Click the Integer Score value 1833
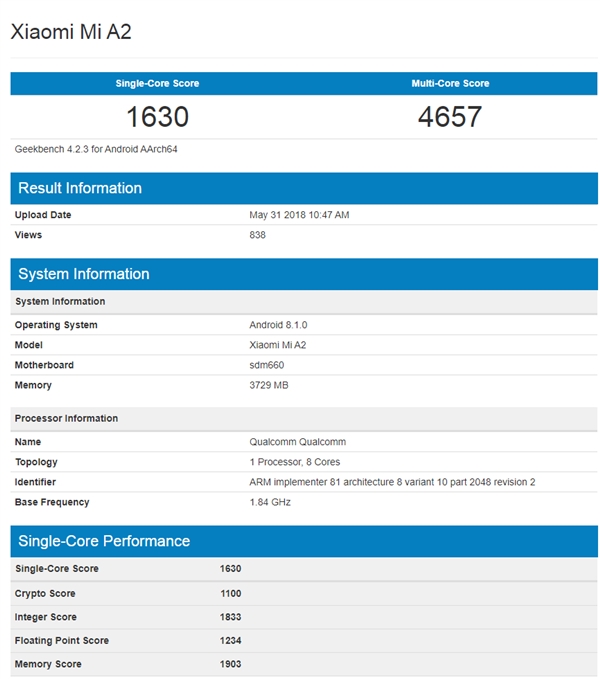This screenshot has height=679, width=600. pyautogui.click(x=230, y=617)
